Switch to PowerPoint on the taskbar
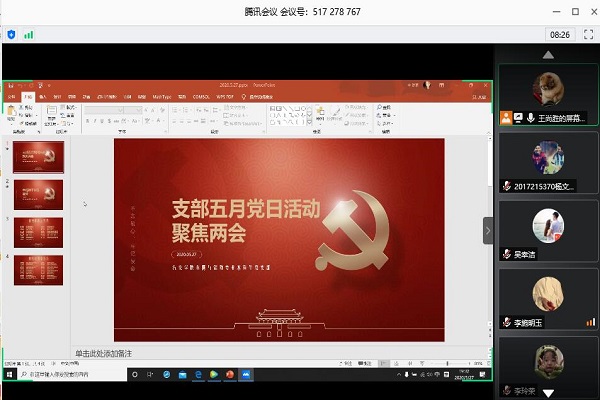The height and width of the screenshot is (400, 600). coord(230,374)
